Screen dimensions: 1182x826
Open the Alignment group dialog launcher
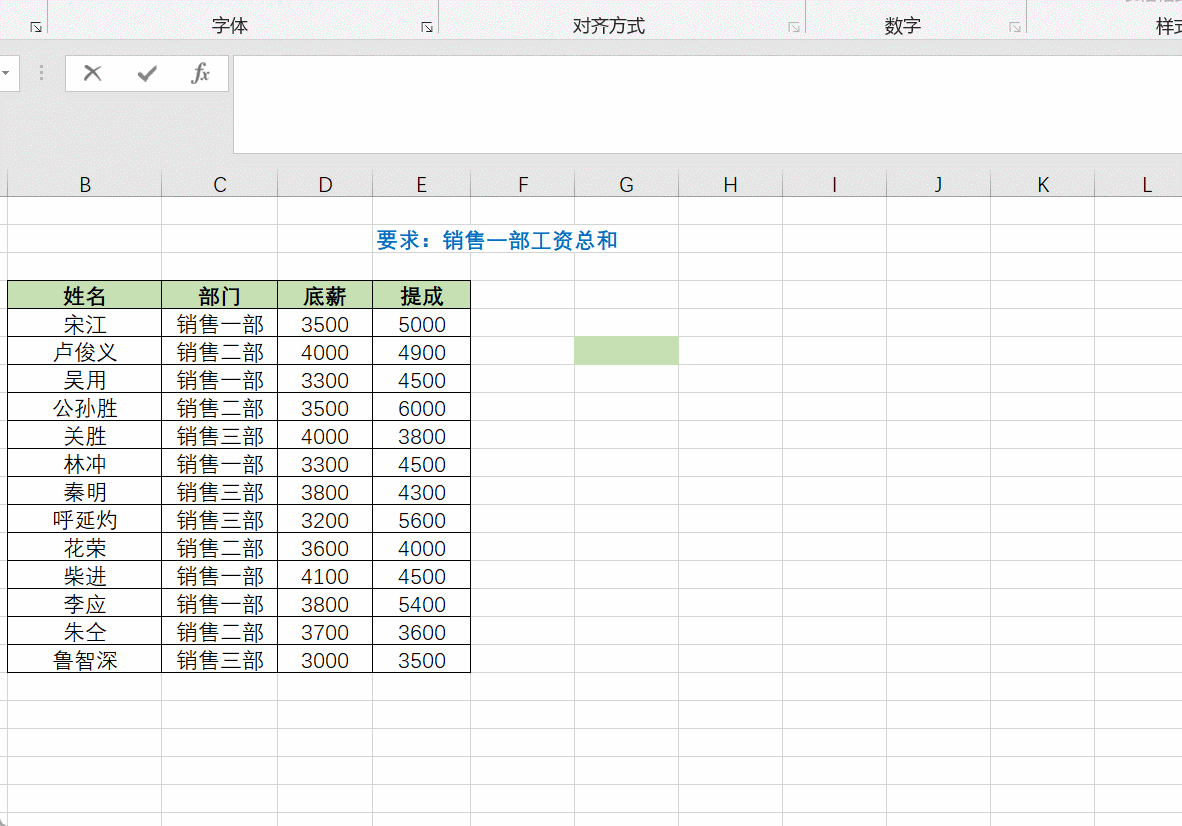(x=794, y=27)
